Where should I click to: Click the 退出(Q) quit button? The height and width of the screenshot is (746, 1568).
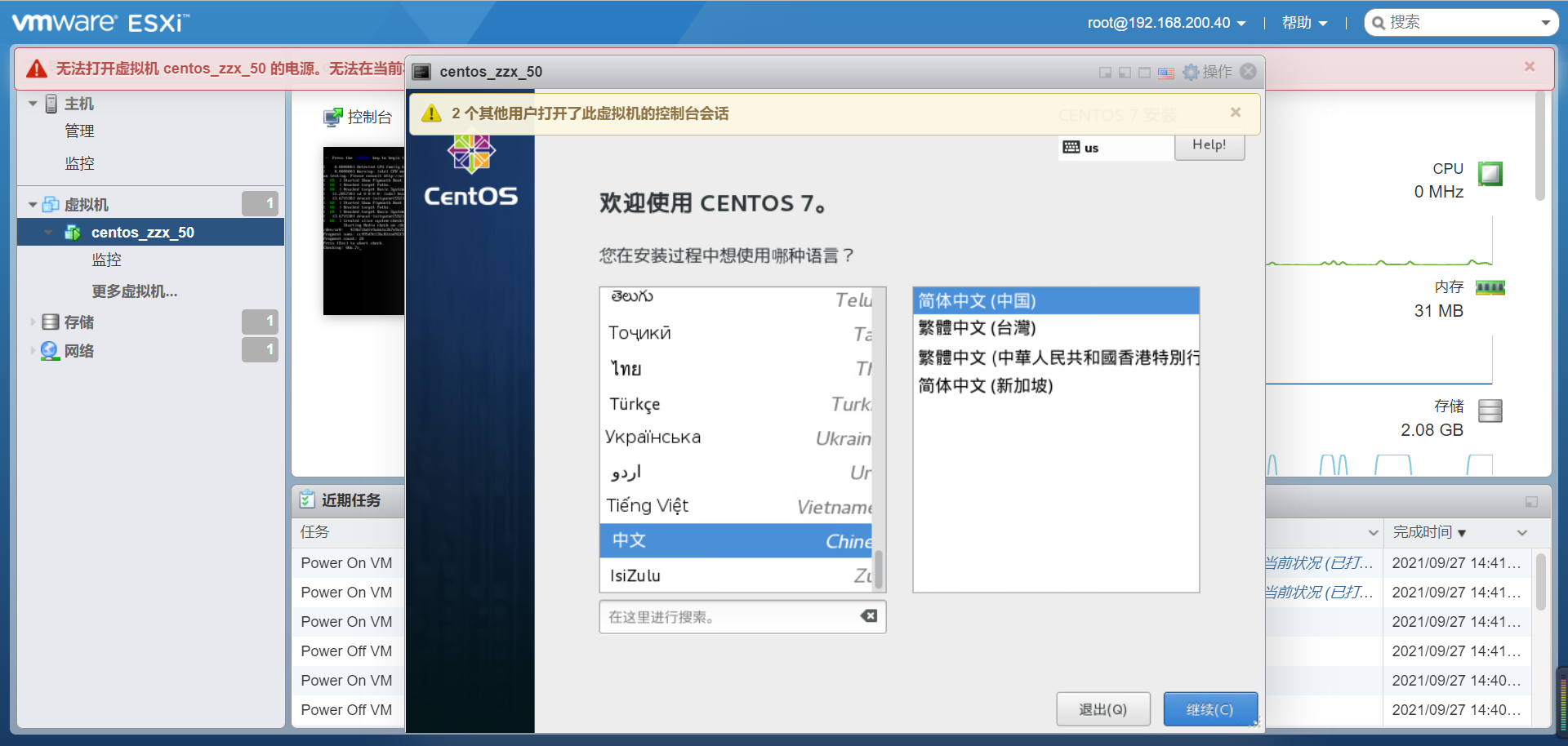tap(1103, 709)
